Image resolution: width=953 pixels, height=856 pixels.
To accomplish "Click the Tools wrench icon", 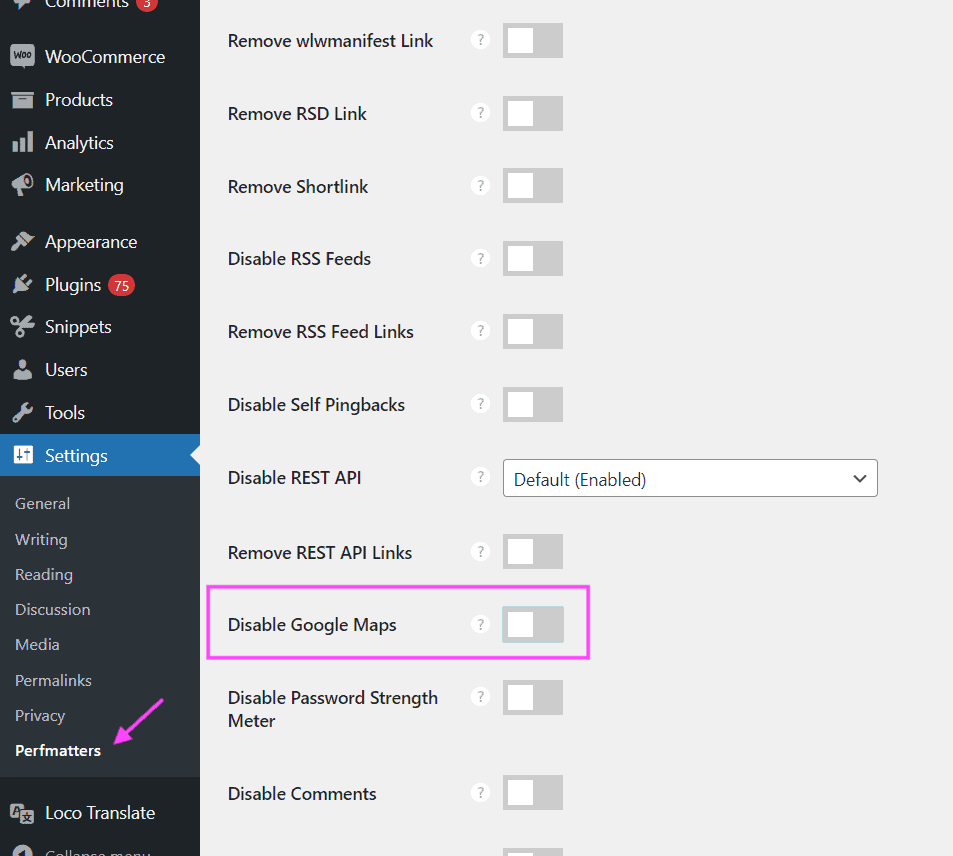I will click(22, 412).
